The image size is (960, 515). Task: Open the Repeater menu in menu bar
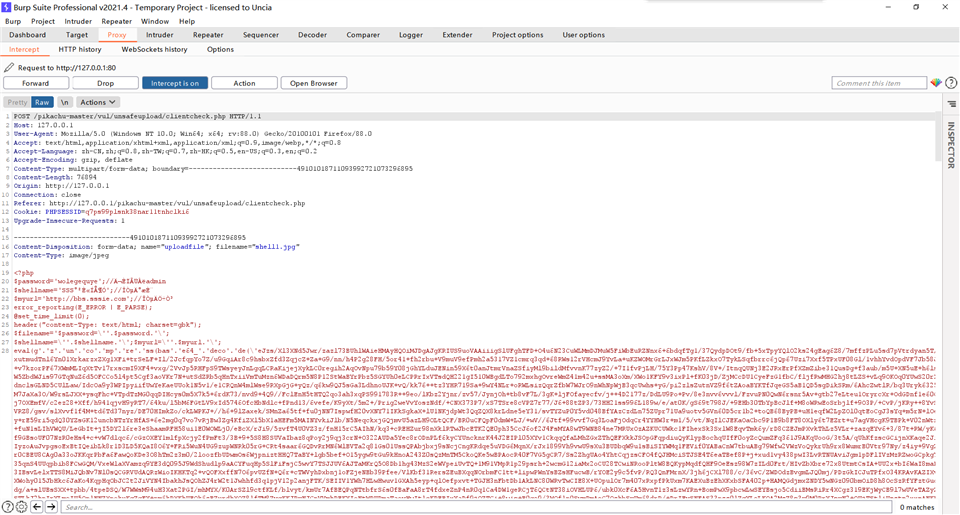tap(116, 21)
